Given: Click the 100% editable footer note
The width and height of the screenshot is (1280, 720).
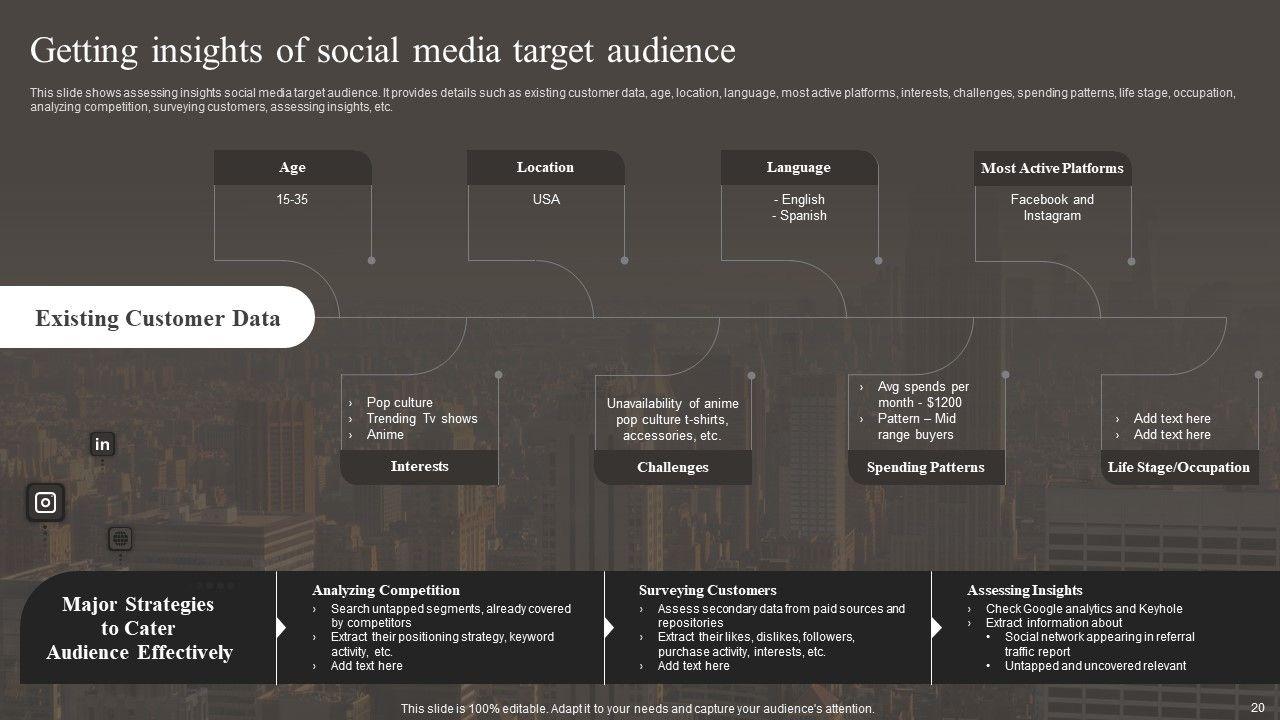Looking at the screenshot, I should (638, 709).
